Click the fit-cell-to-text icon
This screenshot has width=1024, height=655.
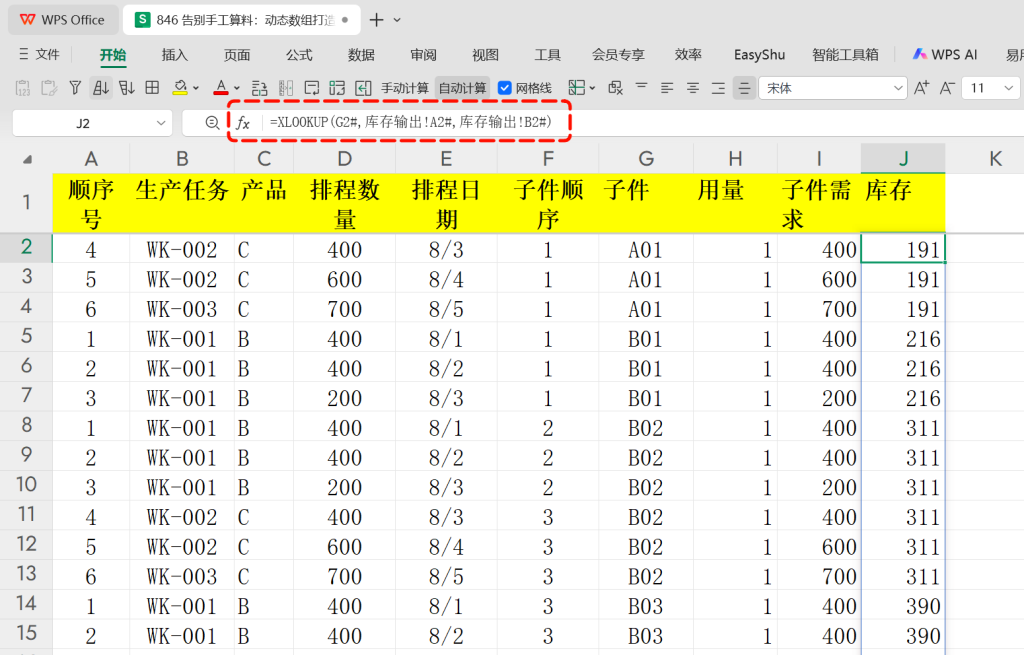312,88
